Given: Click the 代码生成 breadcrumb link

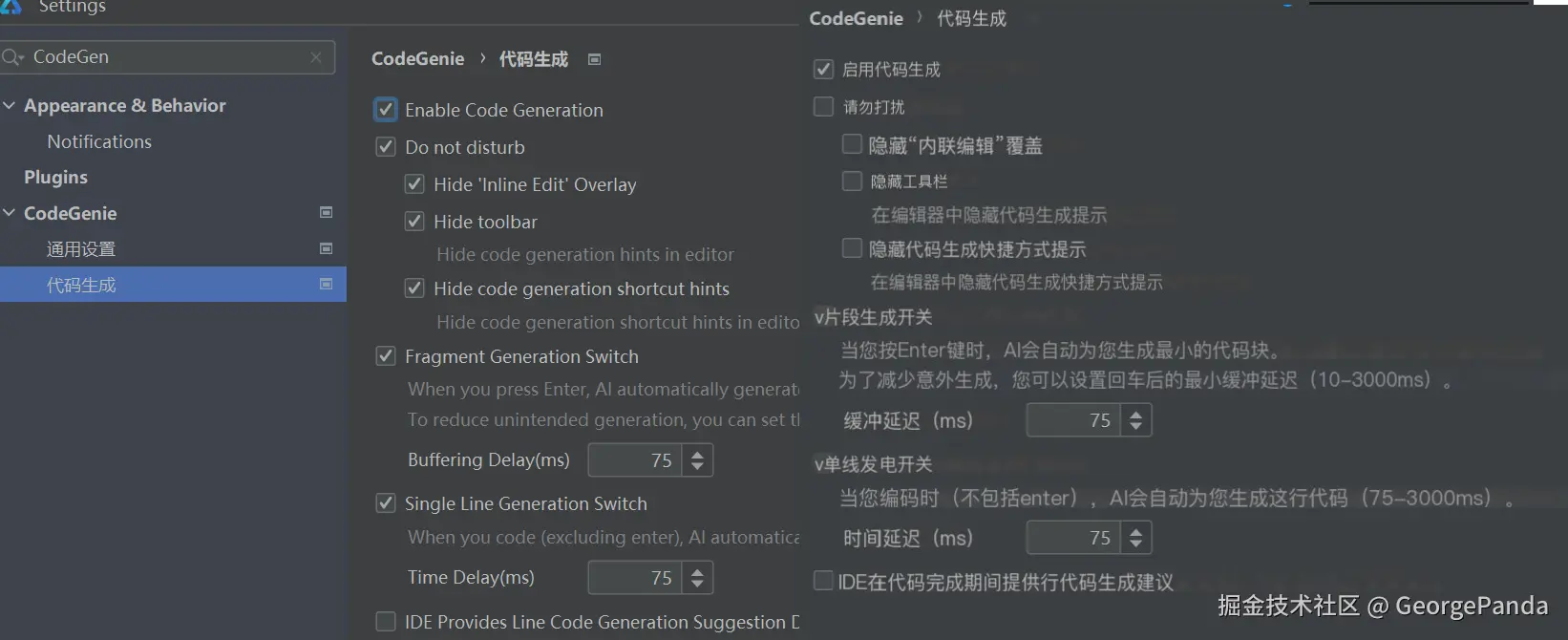Looking at the screenshot, I should [x=532, y=58].
